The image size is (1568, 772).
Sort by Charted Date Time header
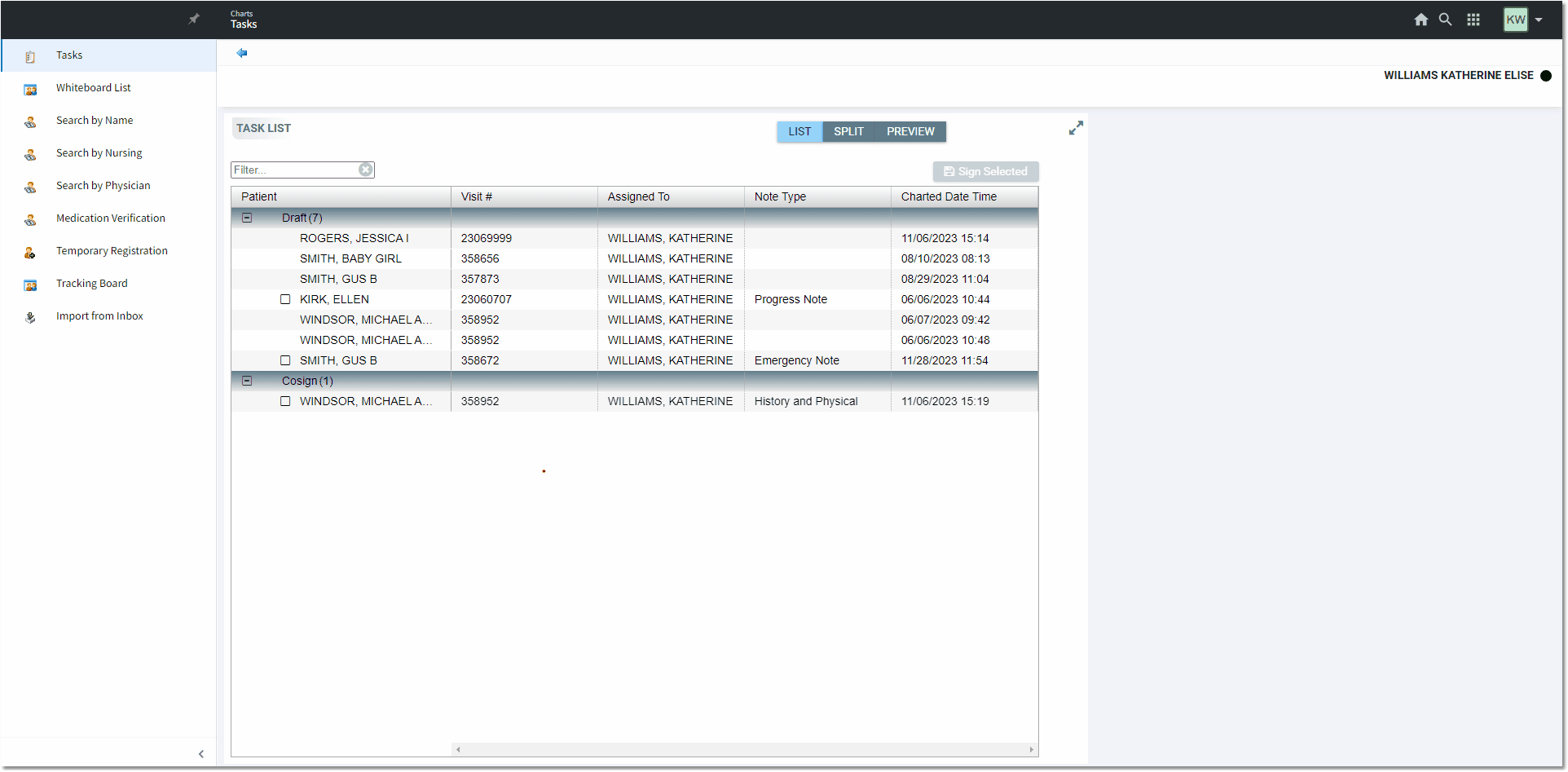(964, 196)
